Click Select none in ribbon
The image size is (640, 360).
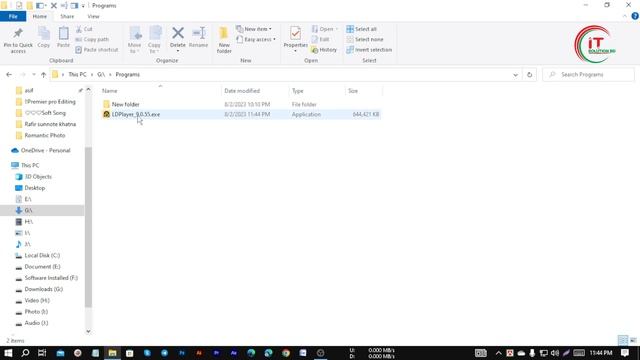click(x=365, y=39)
